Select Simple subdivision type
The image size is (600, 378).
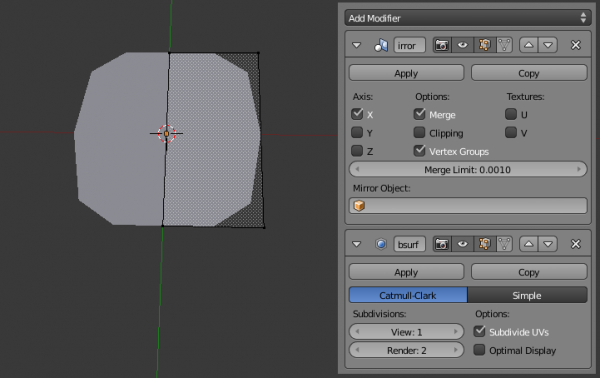pos(527,295)
